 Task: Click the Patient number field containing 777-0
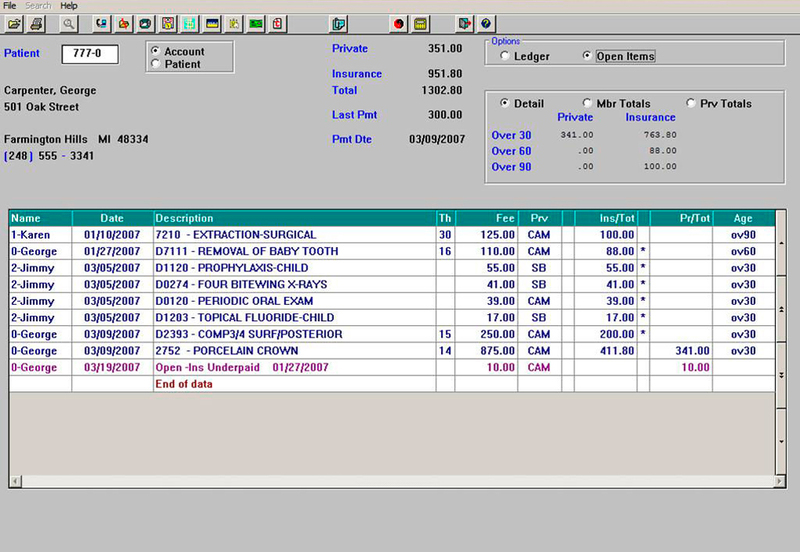[x=90, y=54]
